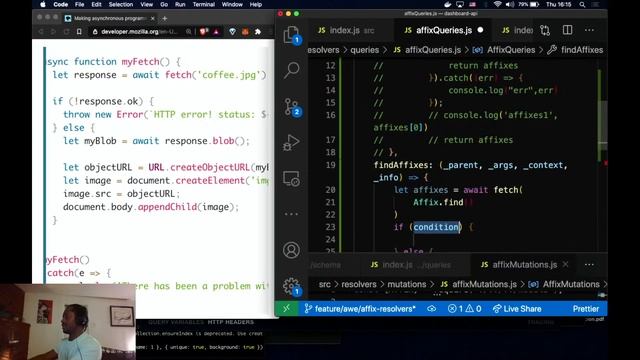Open Spotlight search in the menu bar
640x360 pixels.
(582, 4)
